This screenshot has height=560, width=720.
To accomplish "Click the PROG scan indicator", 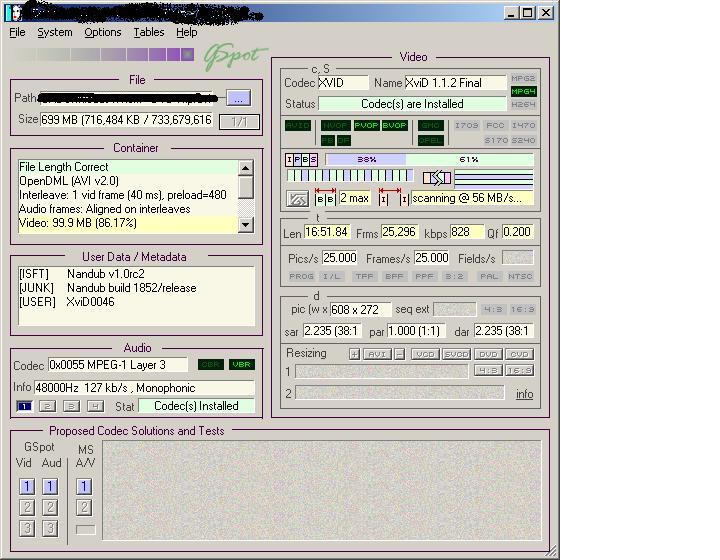I will pyautogui.click(x=301, y=276).
